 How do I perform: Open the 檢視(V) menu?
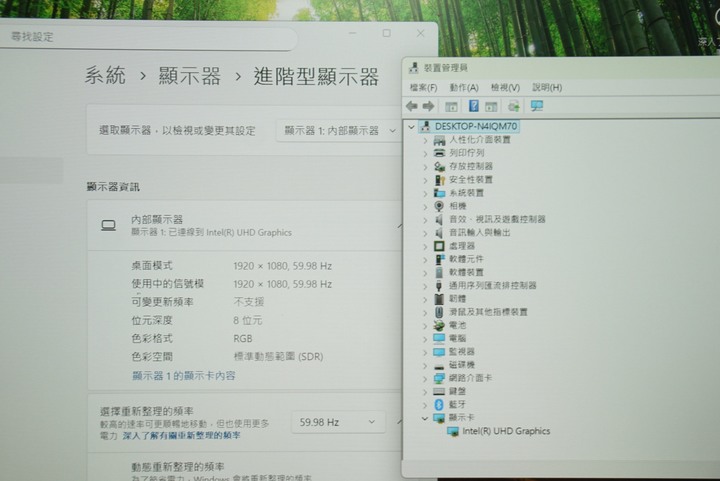pos(505,88)
